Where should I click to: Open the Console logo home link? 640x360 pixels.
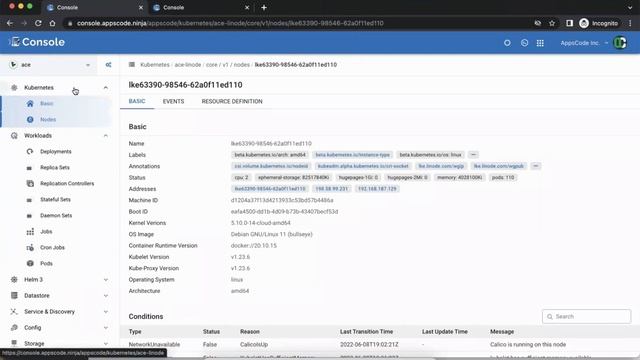coord(37,42)
